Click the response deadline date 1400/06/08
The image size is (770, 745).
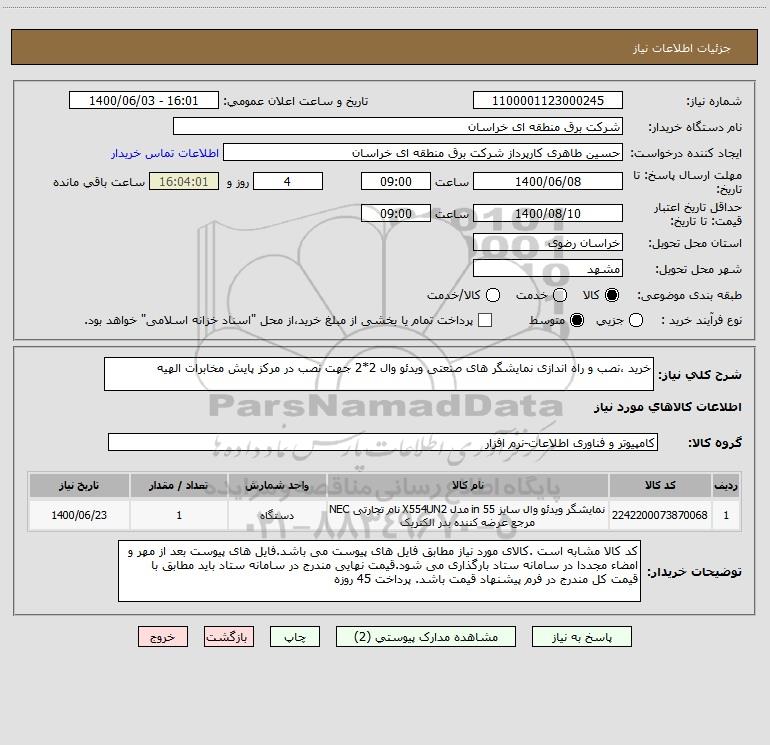click(x=548, y=181)
